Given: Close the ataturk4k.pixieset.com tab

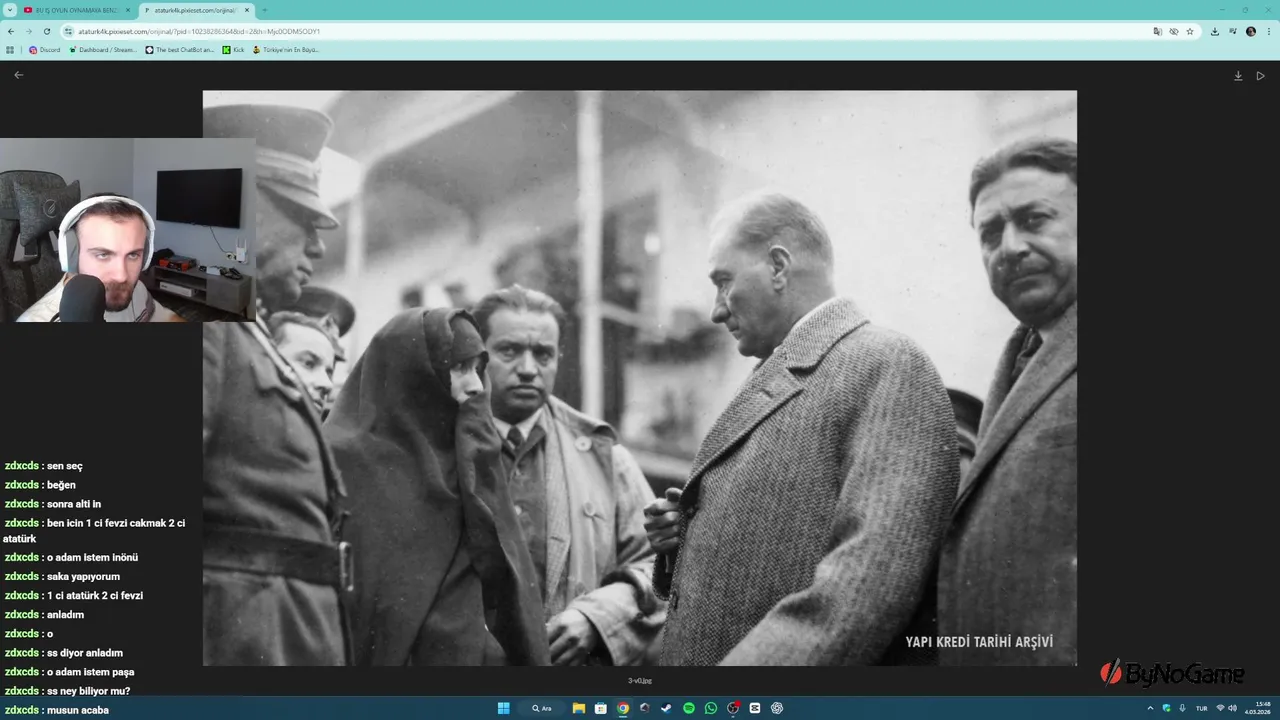Looking at the screenshot, I should tap(246, 10).
